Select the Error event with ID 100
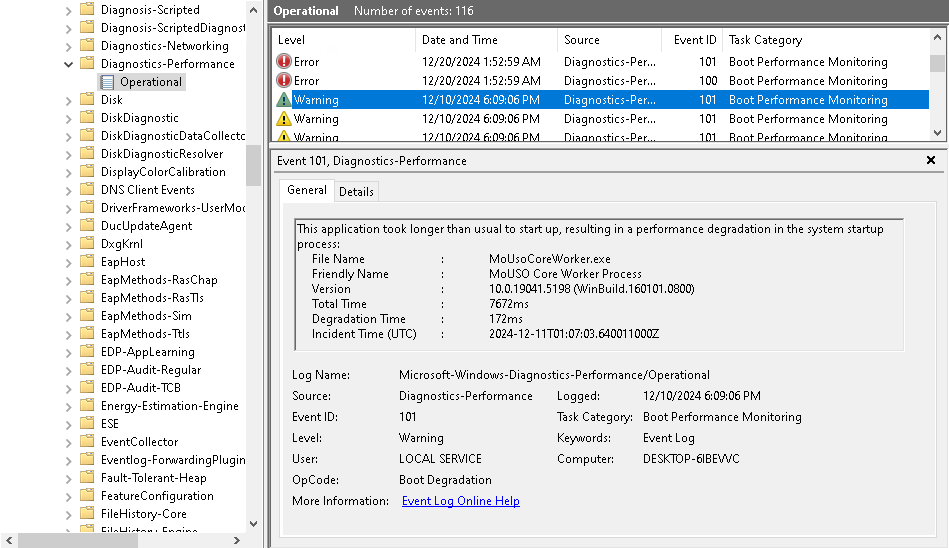The width and height of the screenshot is (949, 548). 600,81
